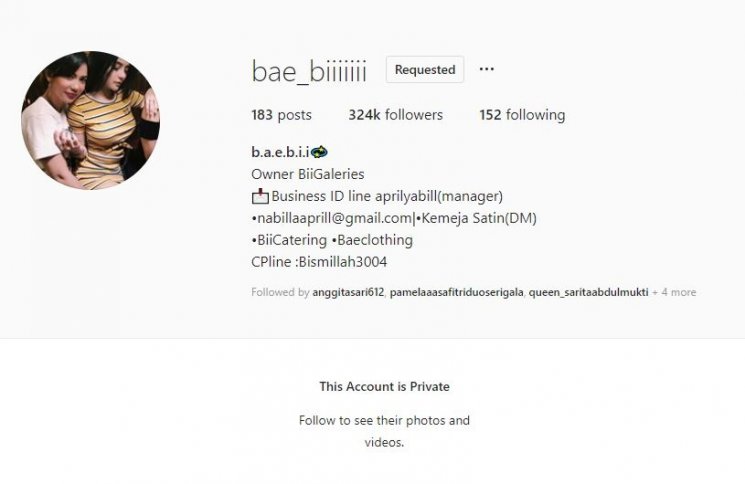The image size is (745, 484).
Task: View the 183 posts count
Action: tap(281, 115)
